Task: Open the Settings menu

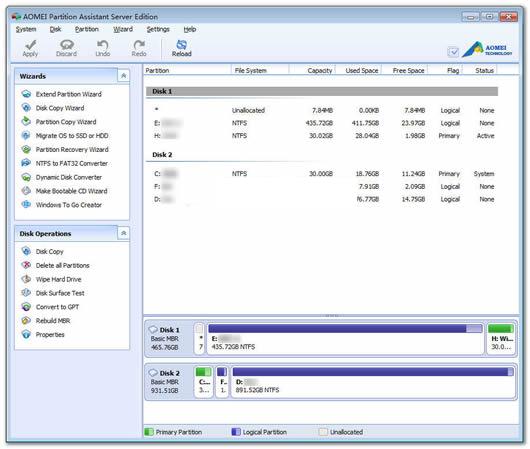Action: coord(158,29)
